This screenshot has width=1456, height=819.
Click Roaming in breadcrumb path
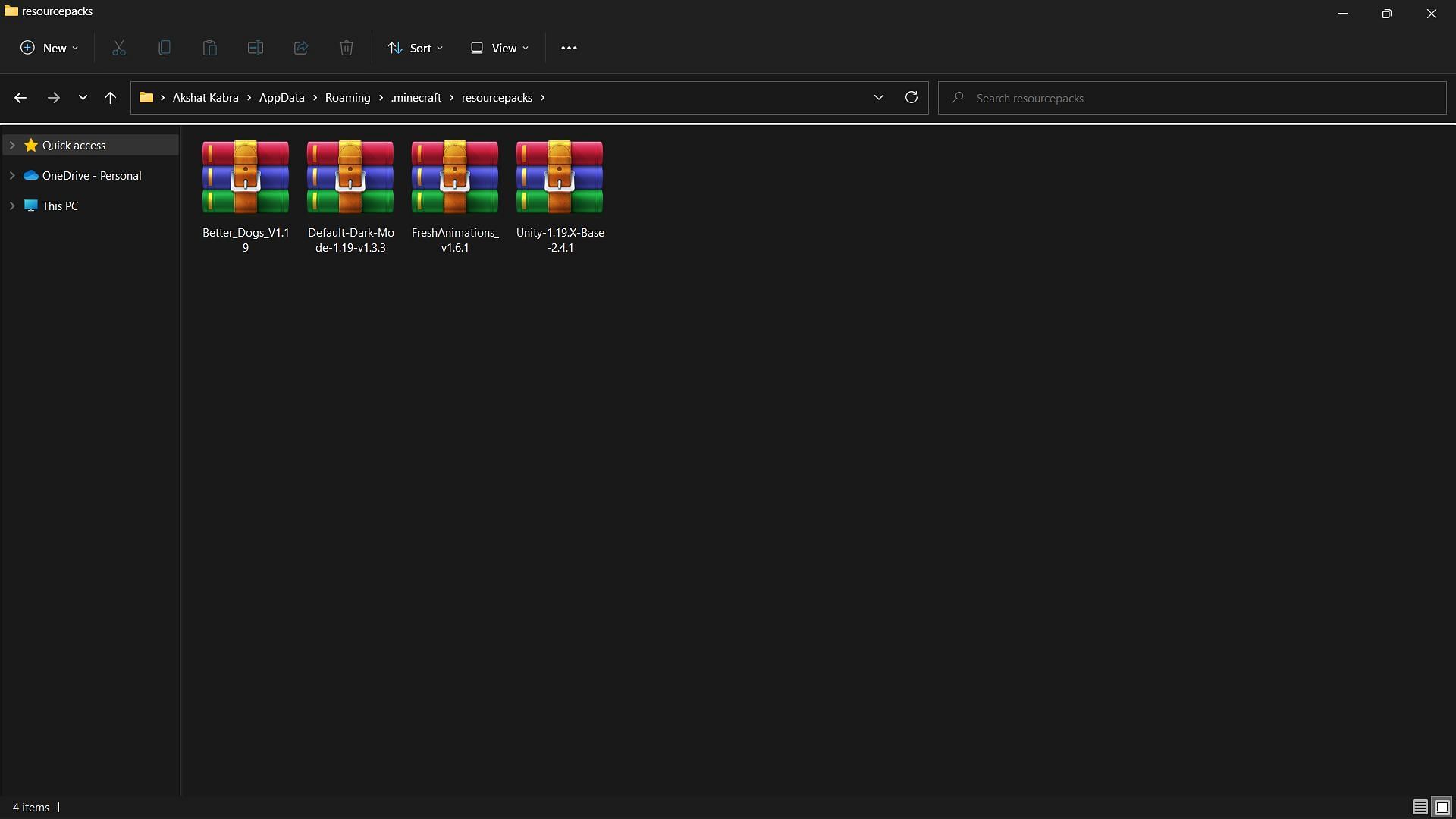348,98
